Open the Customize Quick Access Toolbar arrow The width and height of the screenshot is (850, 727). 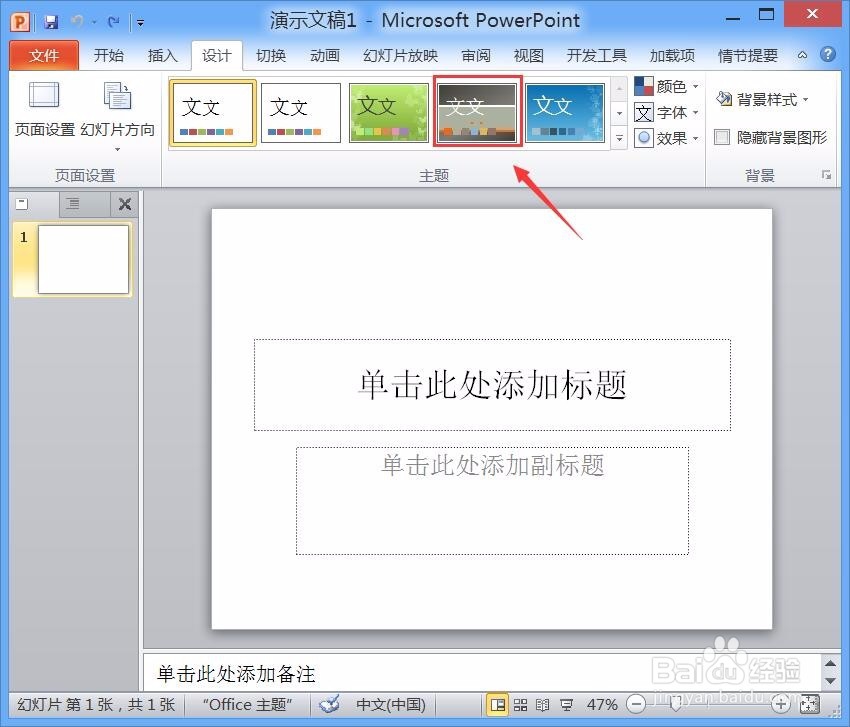pos(140,22)
